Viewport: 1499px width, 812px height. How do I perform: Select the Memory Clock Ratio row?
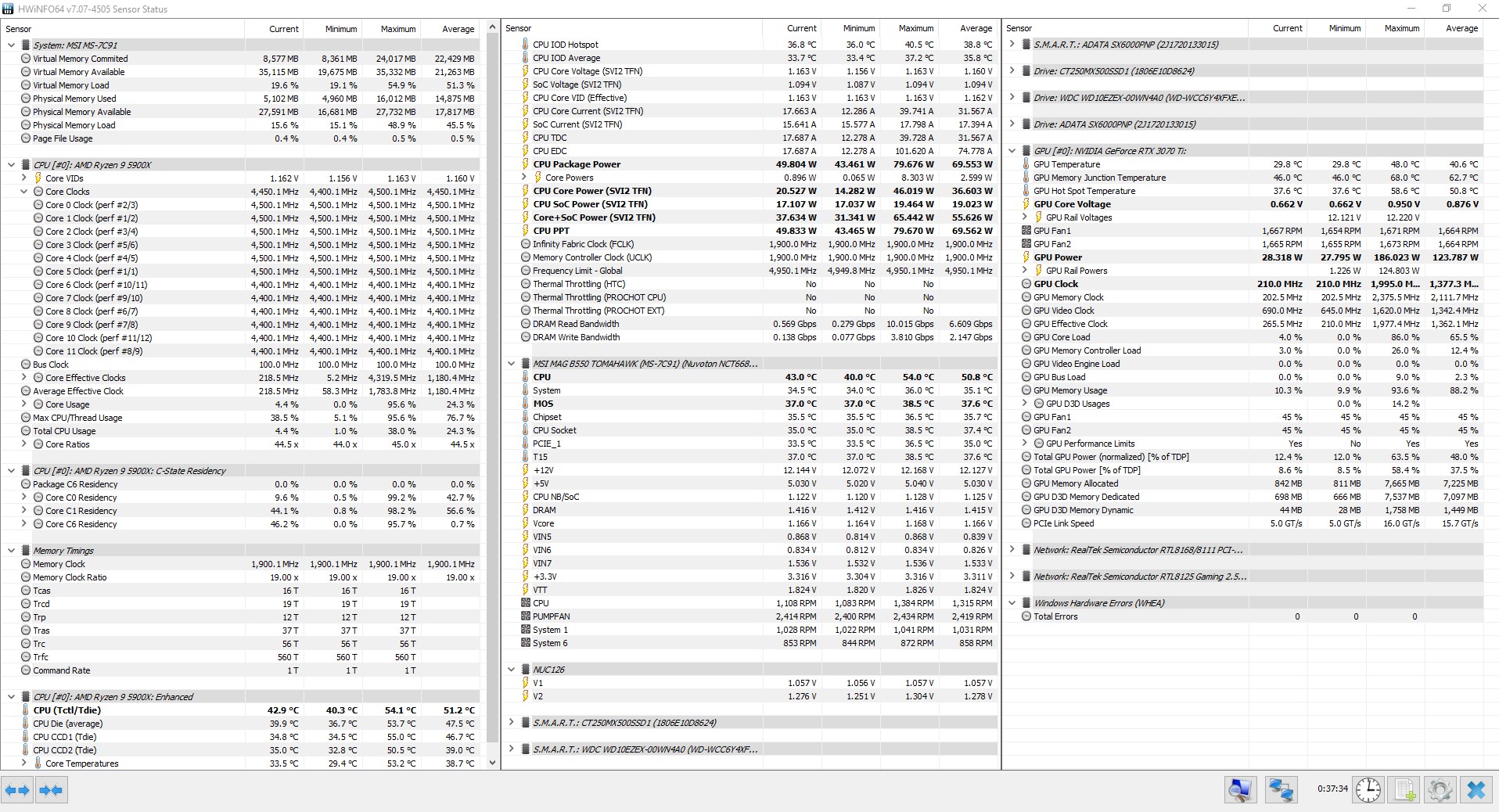(x=241, y=577)
